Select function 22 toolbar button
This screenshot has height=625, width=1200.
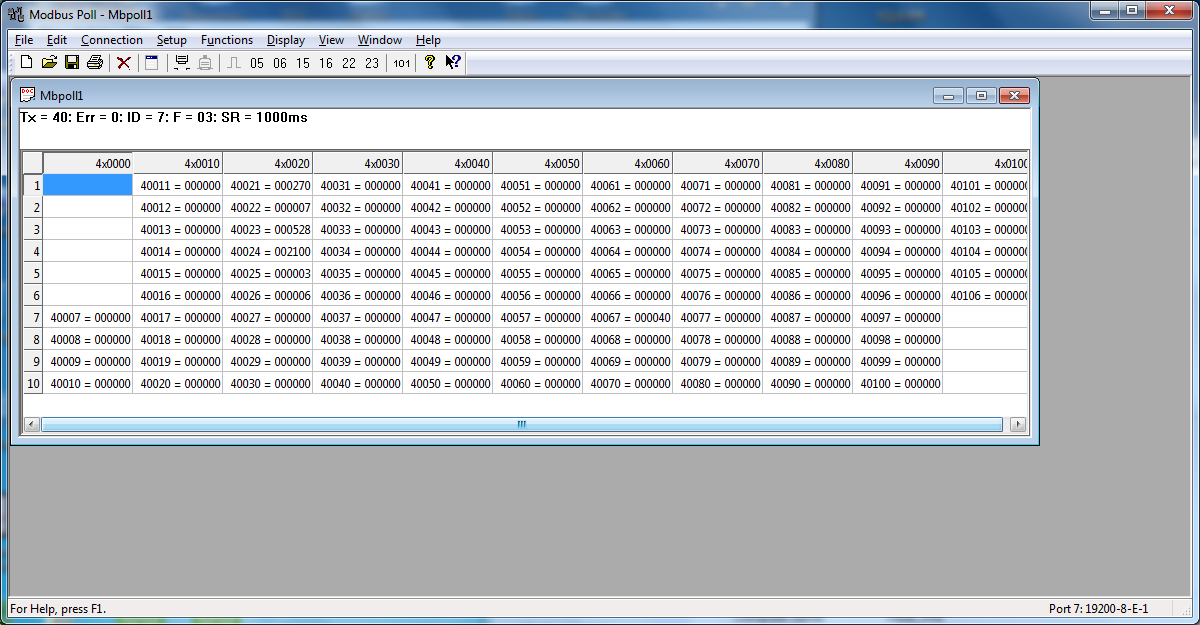pyautogui.click(x=349, y=63)
